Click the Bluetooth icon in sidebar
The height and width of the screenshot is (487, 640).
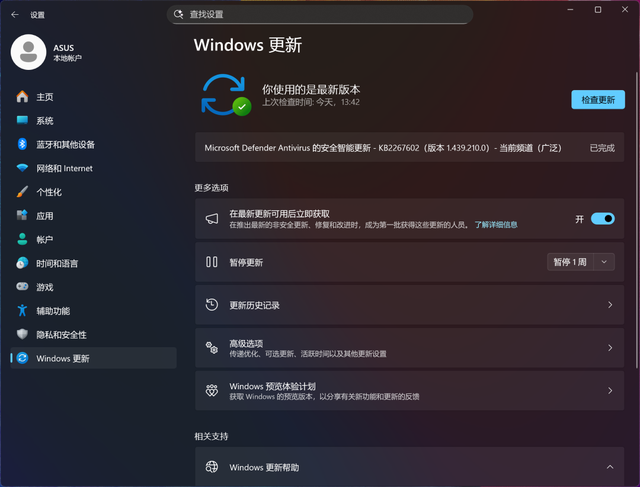click(x=22, y=144)
